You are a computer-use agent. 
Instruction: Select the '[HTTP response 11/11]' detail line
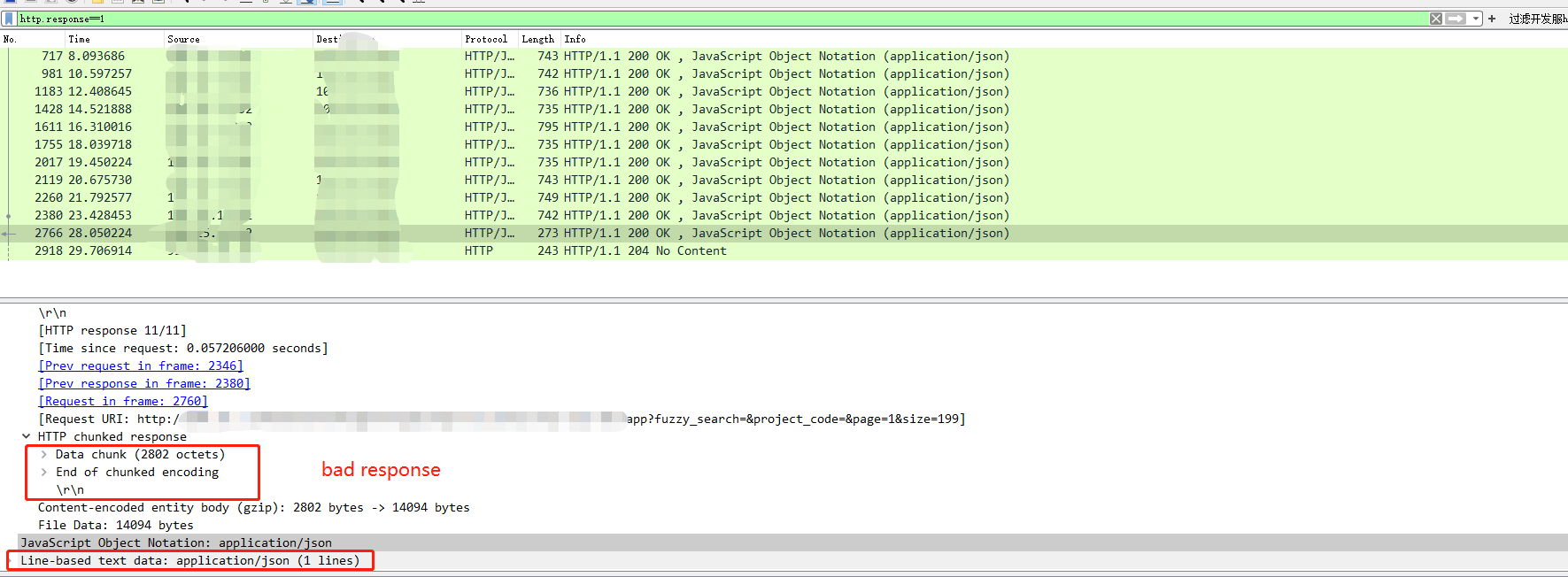coord(112,330)
